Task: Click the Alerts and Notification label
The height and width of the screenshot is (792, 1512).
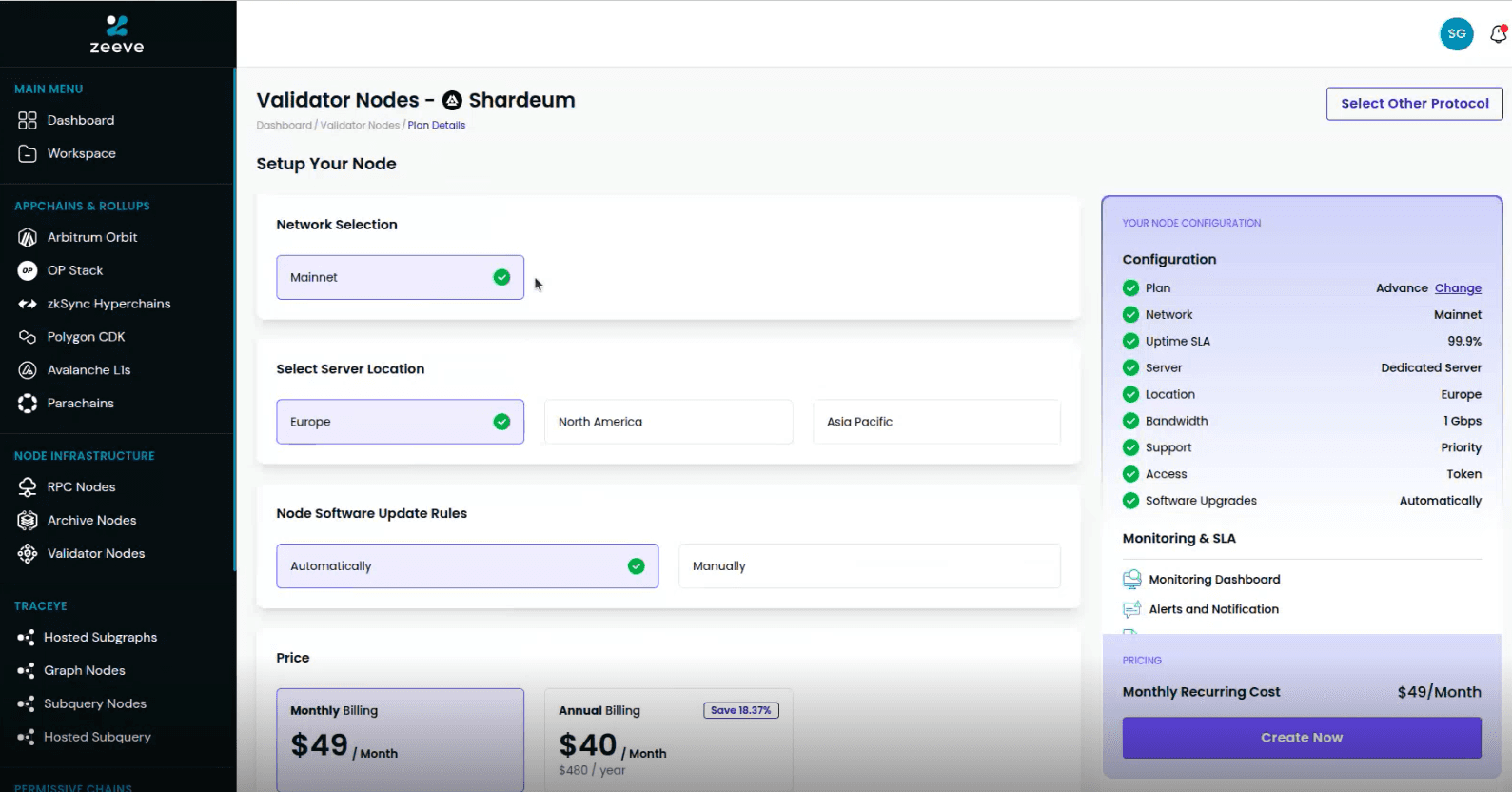Action: point(1213,609)
